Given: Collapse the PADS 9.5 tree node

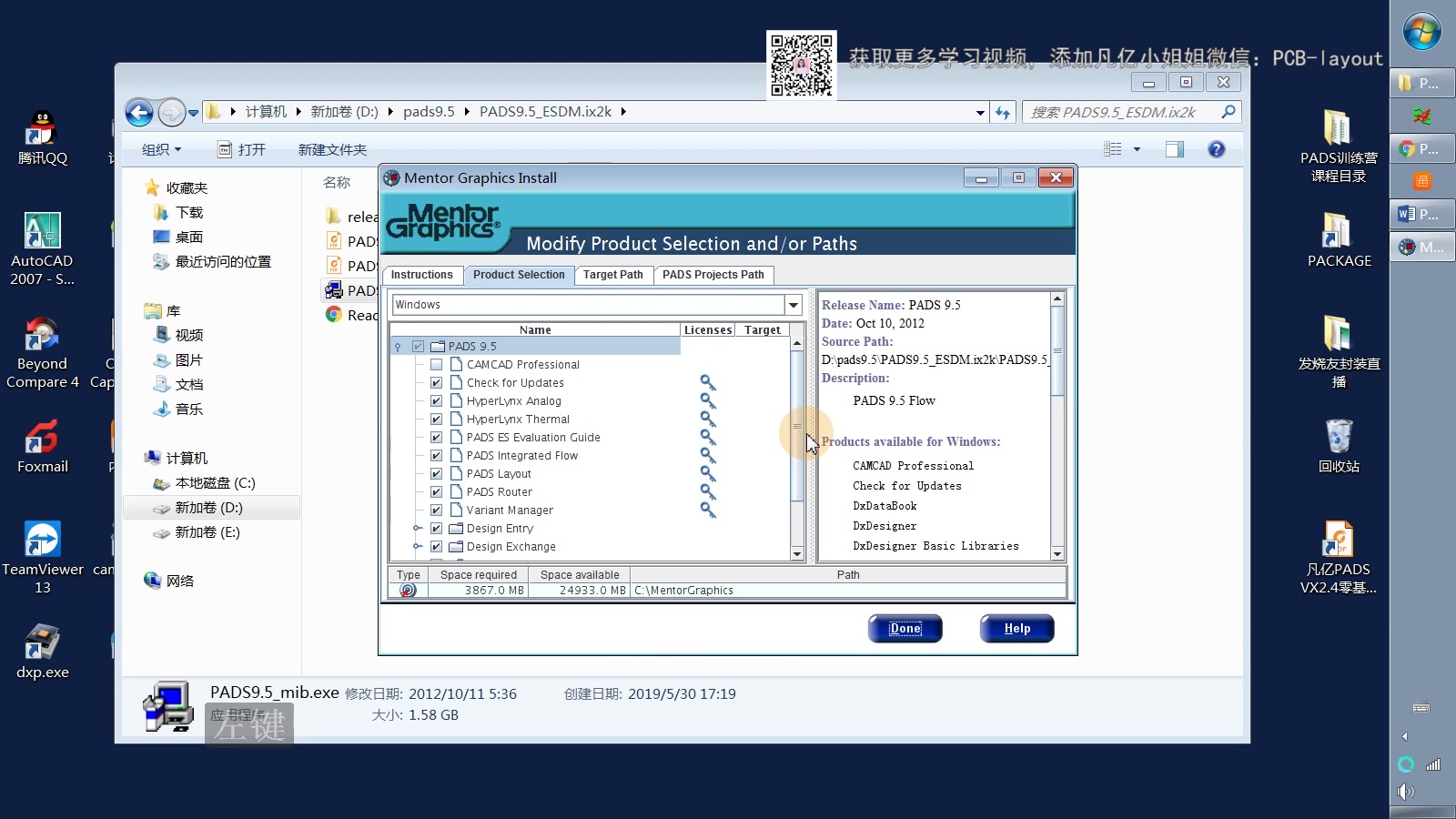Looking at the screenshot, I should pos(398,347).
